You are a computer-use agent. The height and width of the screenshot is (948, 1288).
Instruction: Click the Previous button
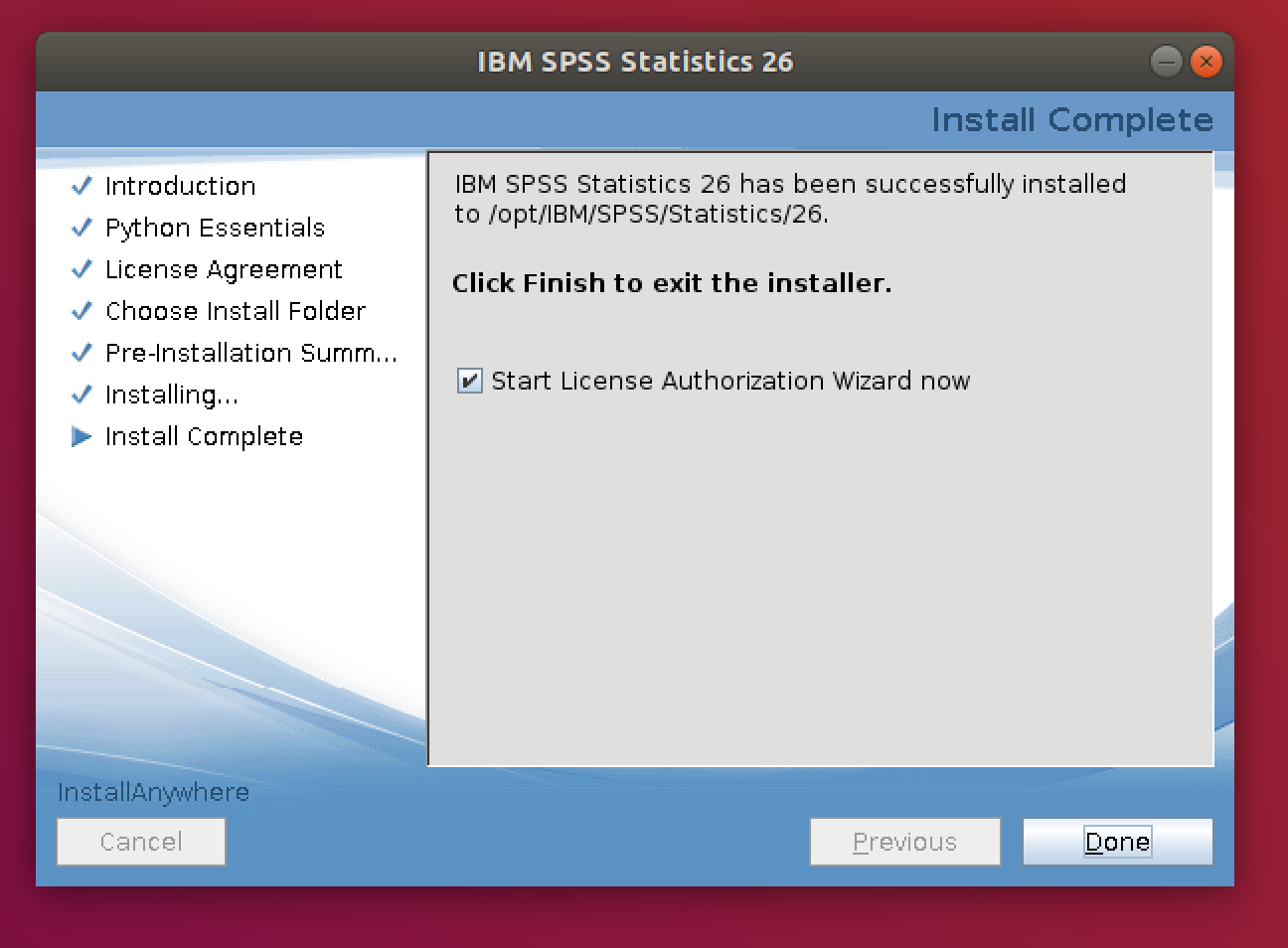[x=904, y=842]
